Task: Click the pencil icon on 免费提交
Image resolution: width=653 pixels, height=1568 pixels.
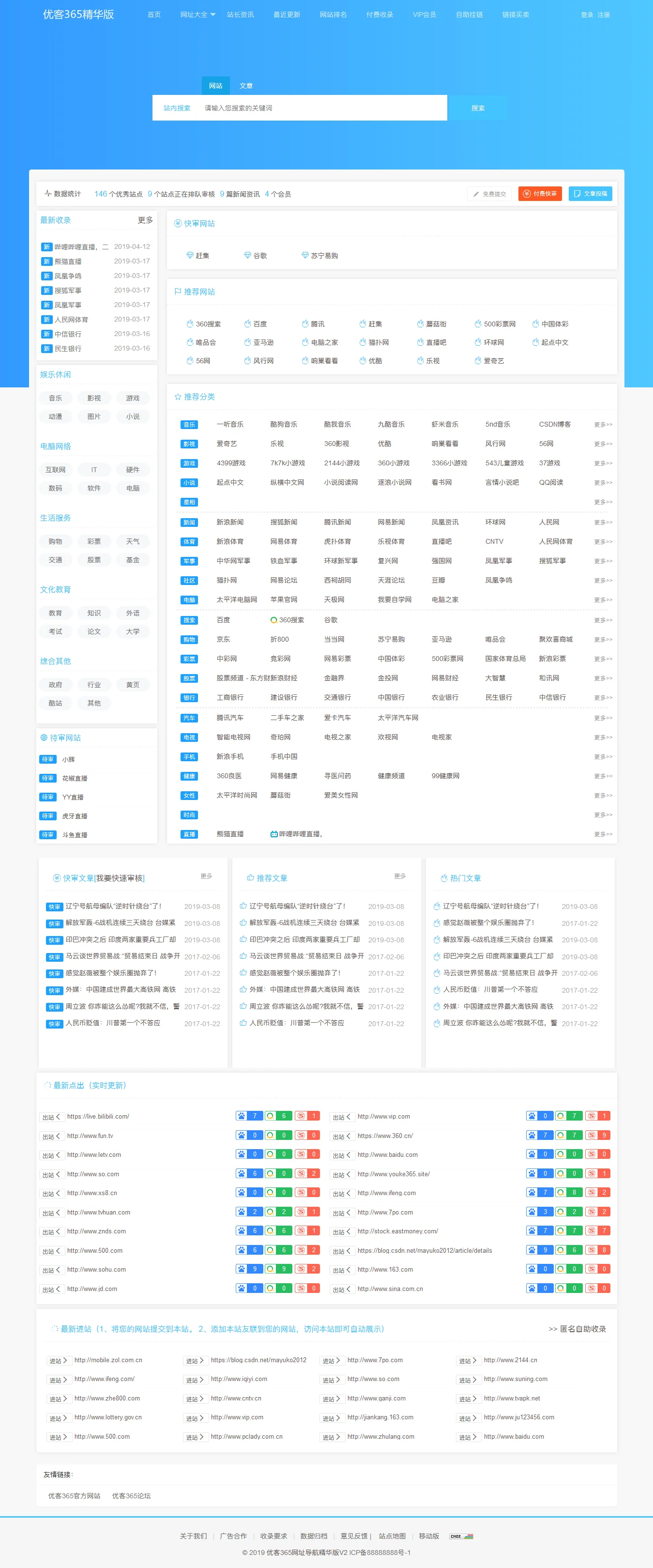Action: pos(476,194)
